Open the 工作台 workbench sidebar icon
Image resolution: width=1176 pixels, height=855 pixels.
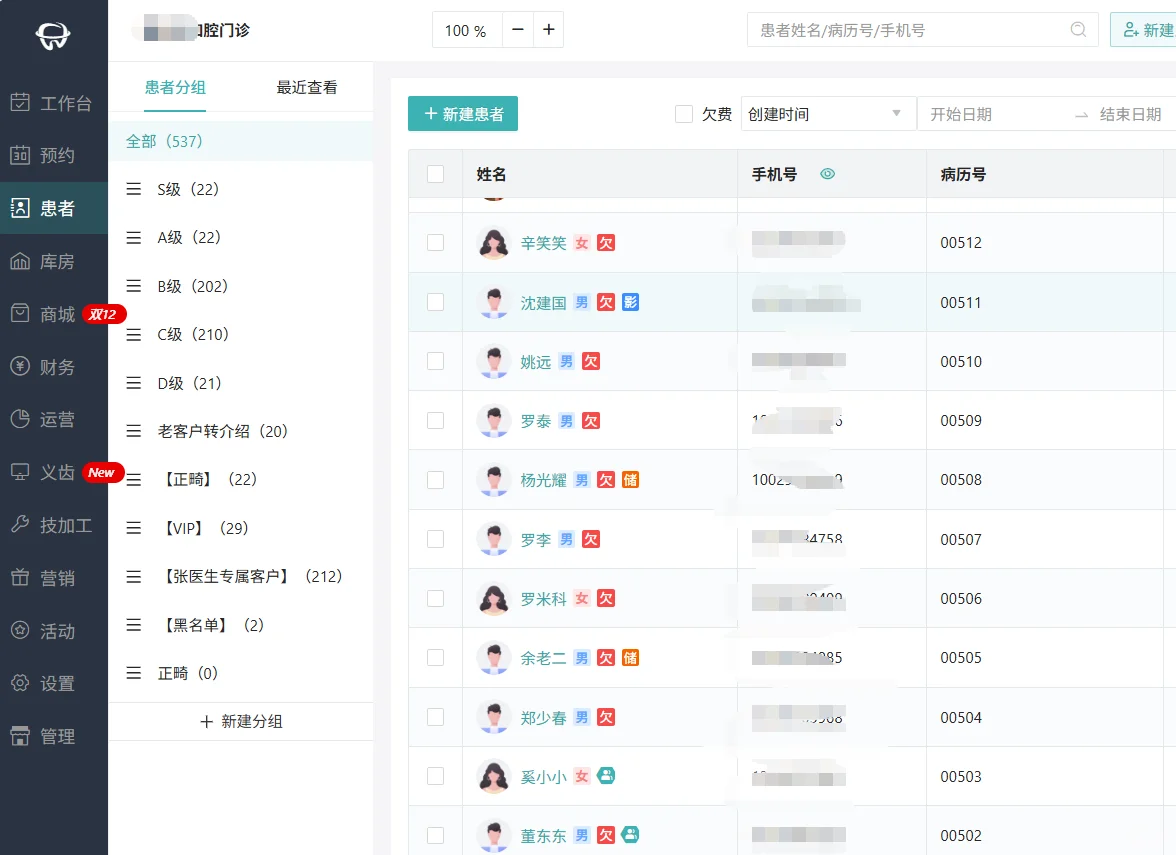(x=20, y=102)
